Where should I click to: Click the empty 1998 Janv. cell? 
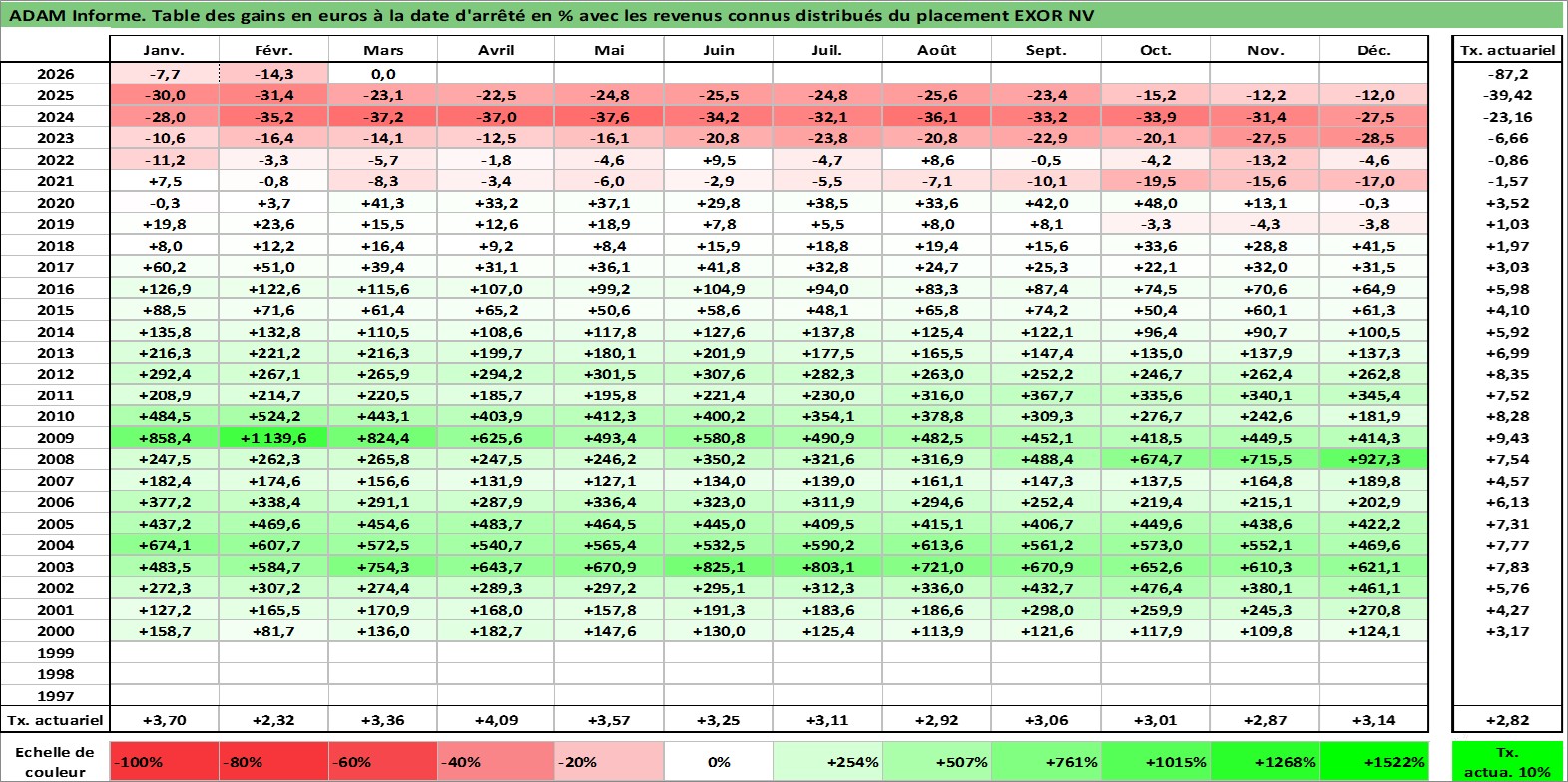164,674
